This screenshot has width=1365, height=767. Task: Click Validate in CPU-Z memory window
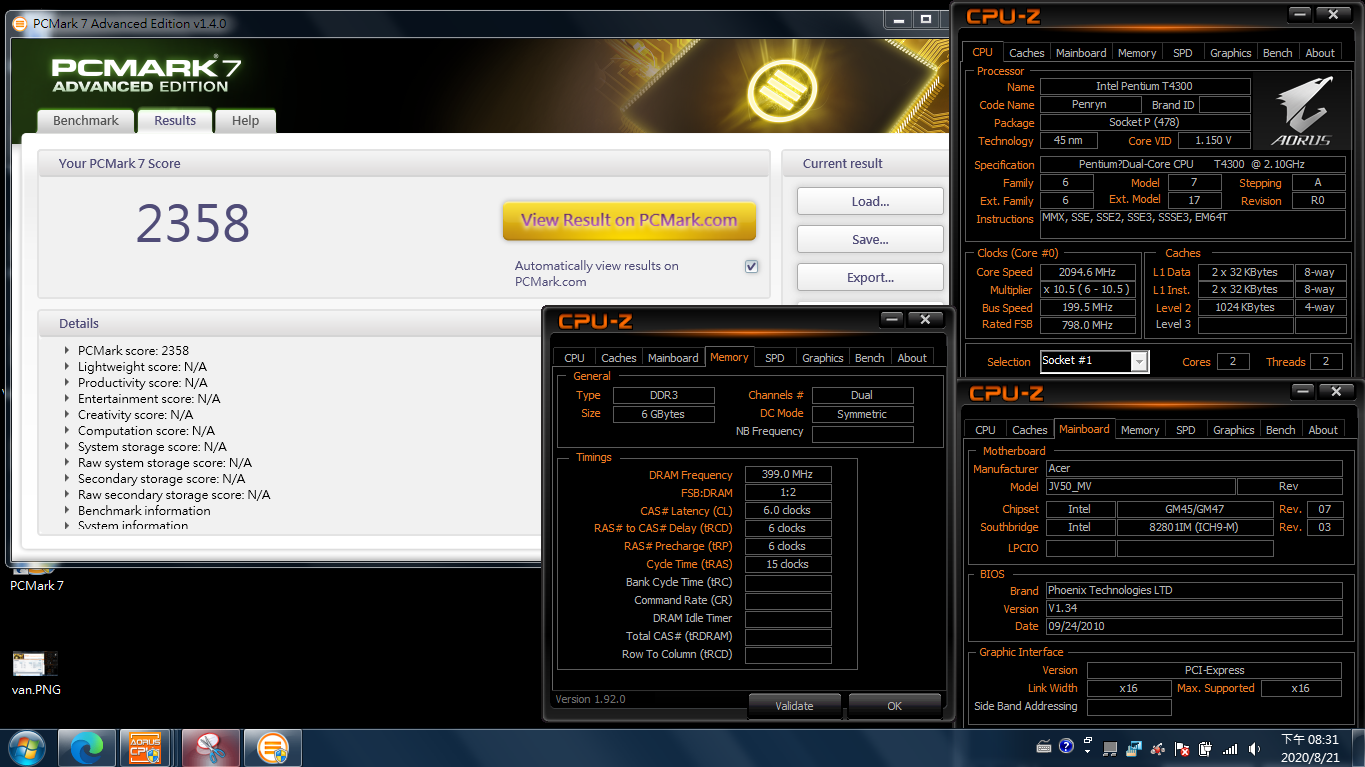794,706
